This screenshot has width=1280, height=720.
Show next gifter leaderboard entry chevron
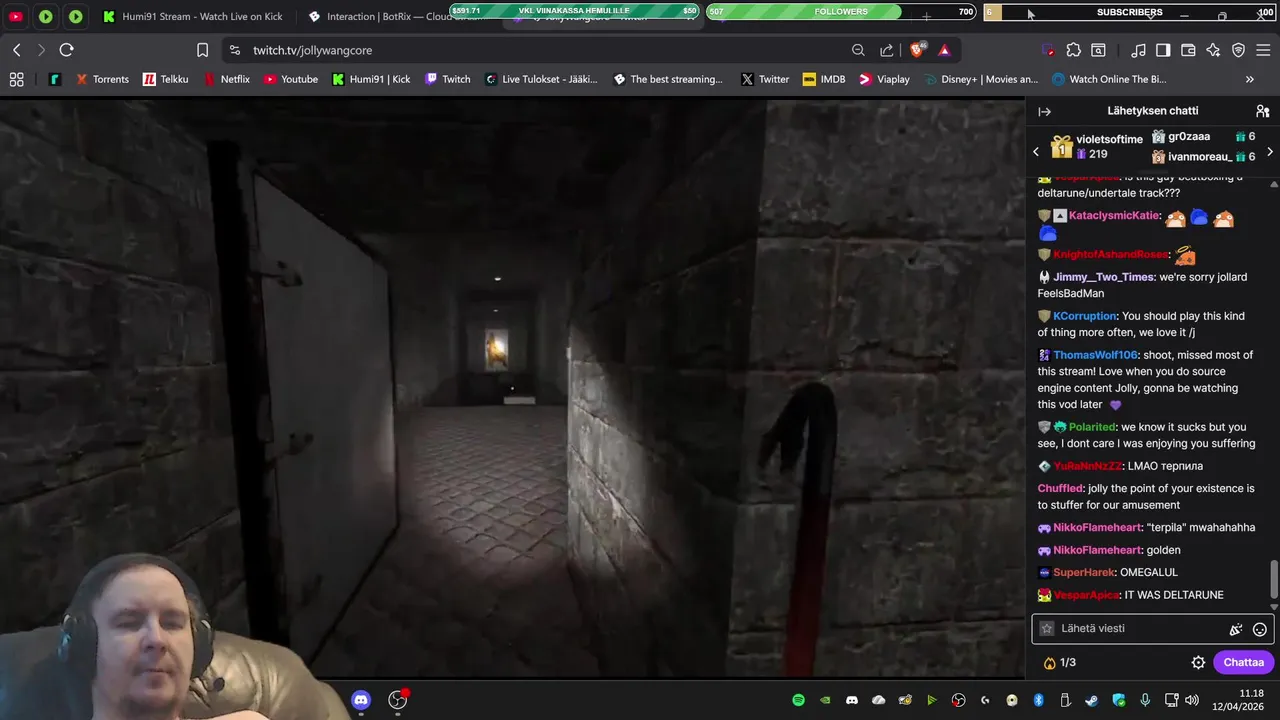tap(1270, 152)
